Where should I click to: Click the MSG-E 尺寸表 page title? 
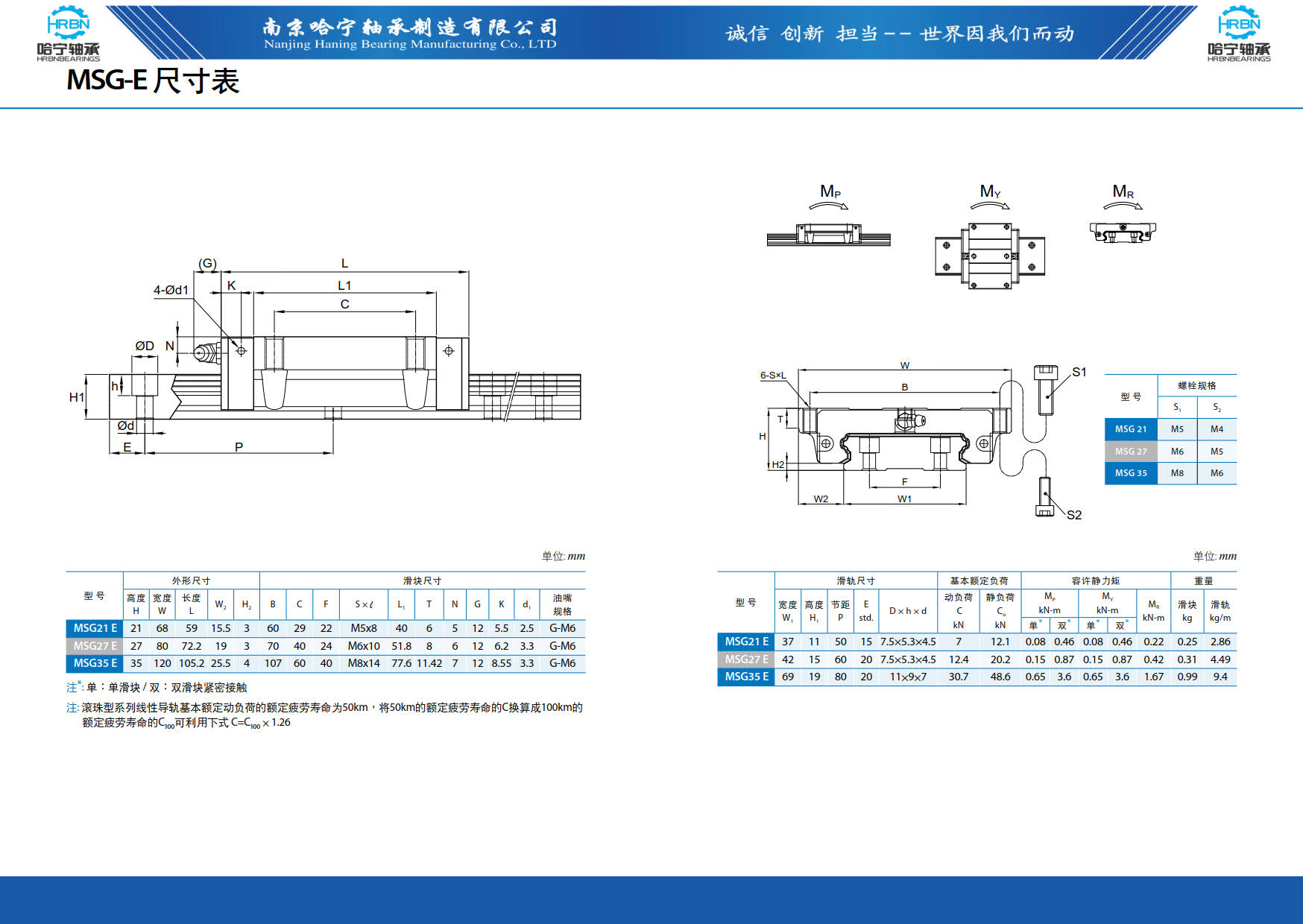coord(153,80)
